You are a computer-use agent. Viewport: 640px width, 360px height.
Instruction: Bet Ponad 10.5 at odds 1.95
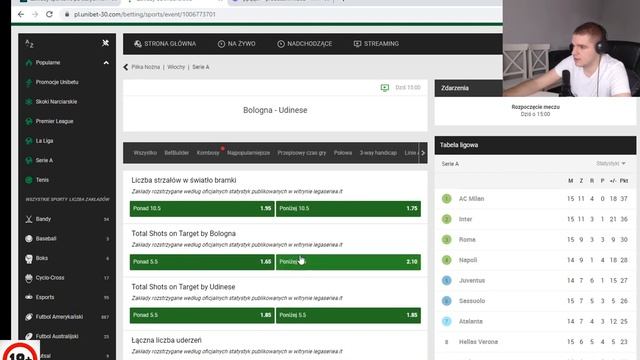click(202, 209)
